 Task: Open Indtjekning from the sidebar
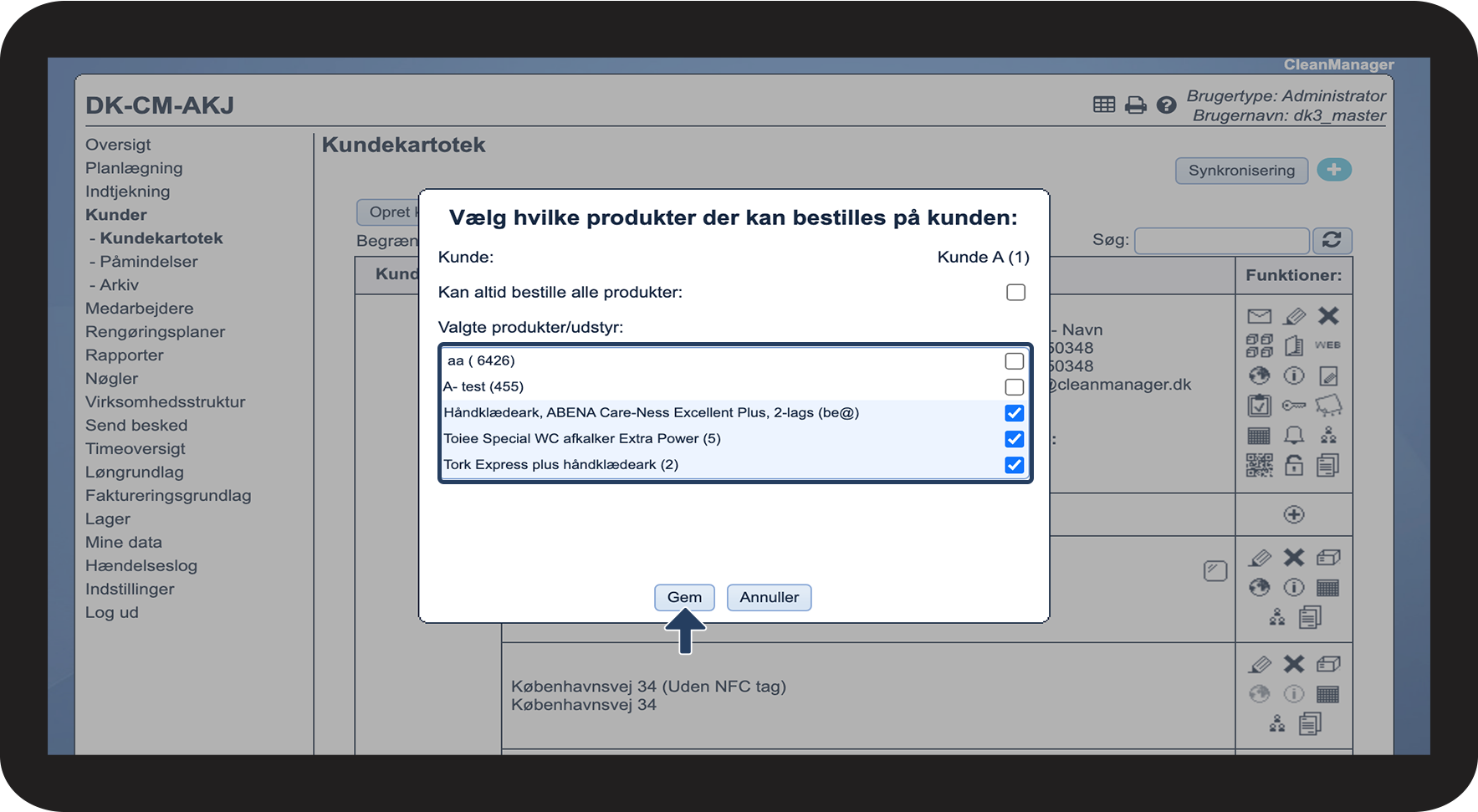tap(127, 192)
